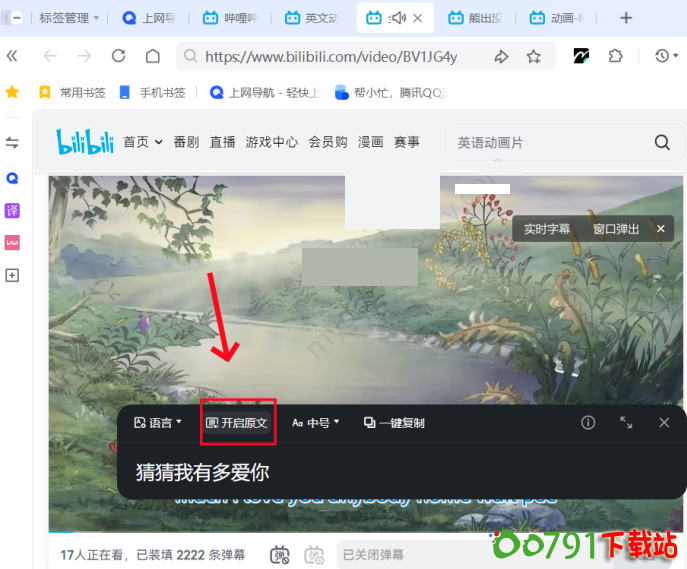Switch to the 英文动 browser tab

(x=312, y=18)
